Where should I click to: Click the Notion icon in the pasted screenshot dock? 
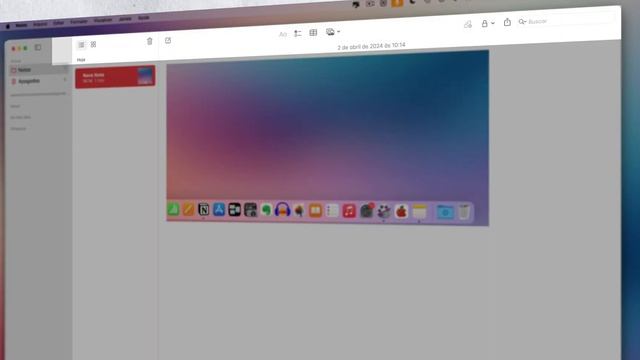click(203, 209)
